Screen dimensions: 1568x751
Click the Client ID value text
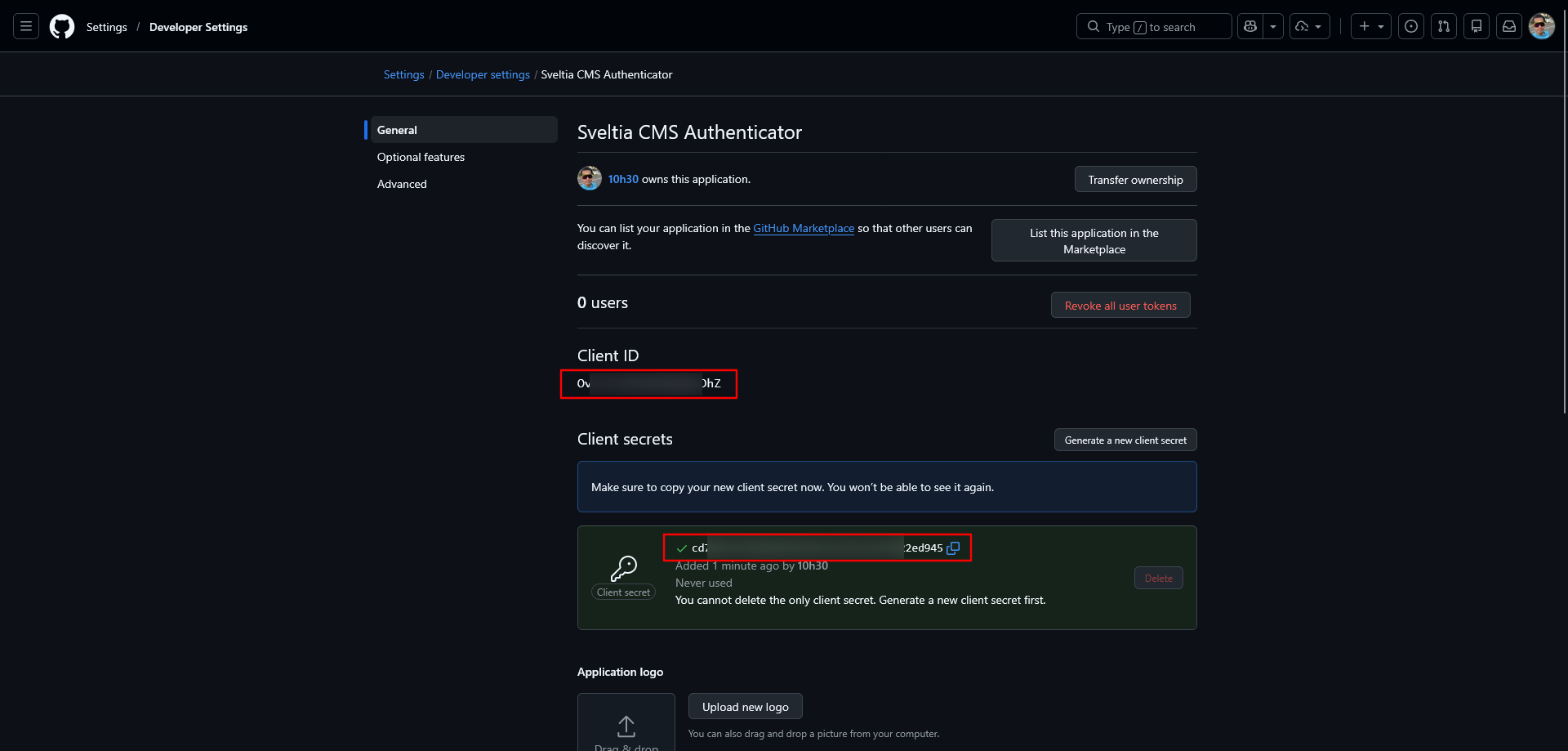[649, 383]
